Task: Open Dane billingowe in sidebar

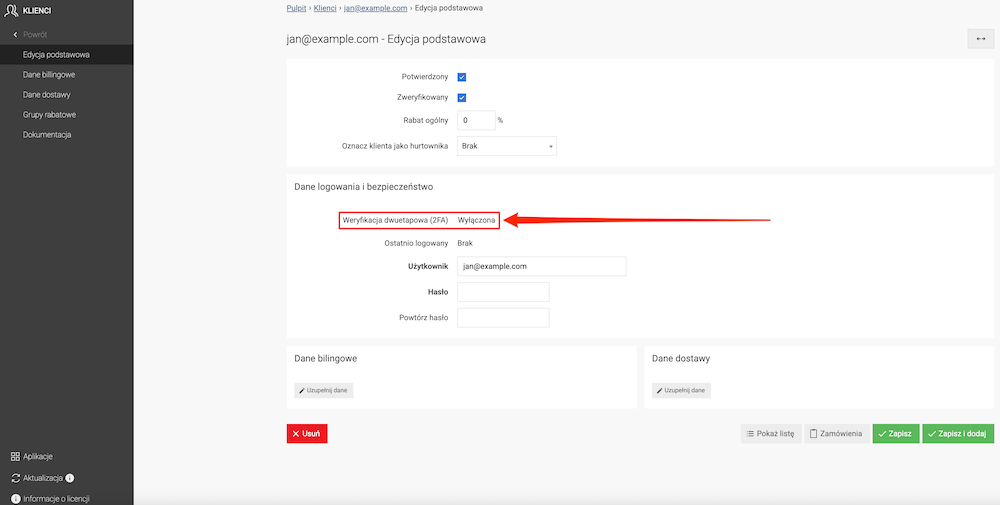Action: (x=49, y=75)
